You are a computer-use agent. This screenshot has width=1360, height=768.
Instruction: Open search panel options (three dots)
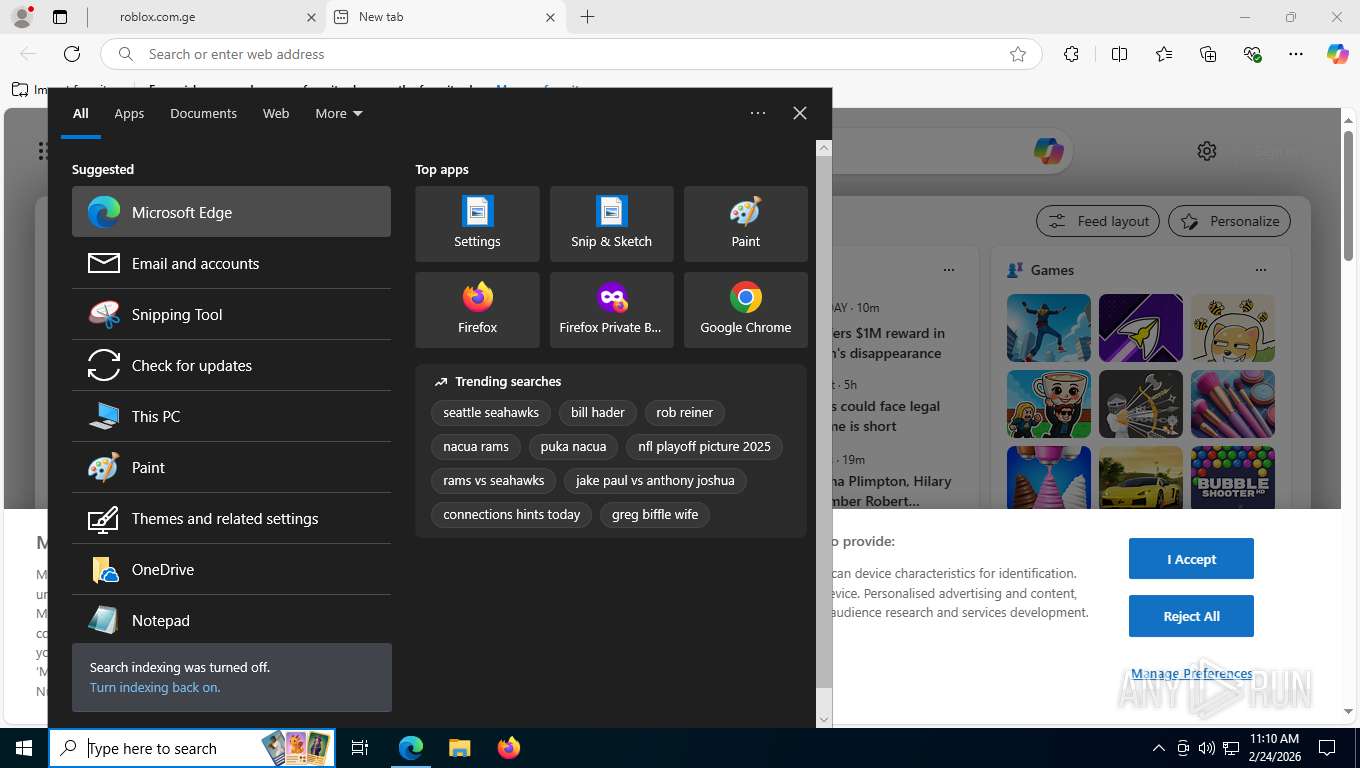[758, 113]
